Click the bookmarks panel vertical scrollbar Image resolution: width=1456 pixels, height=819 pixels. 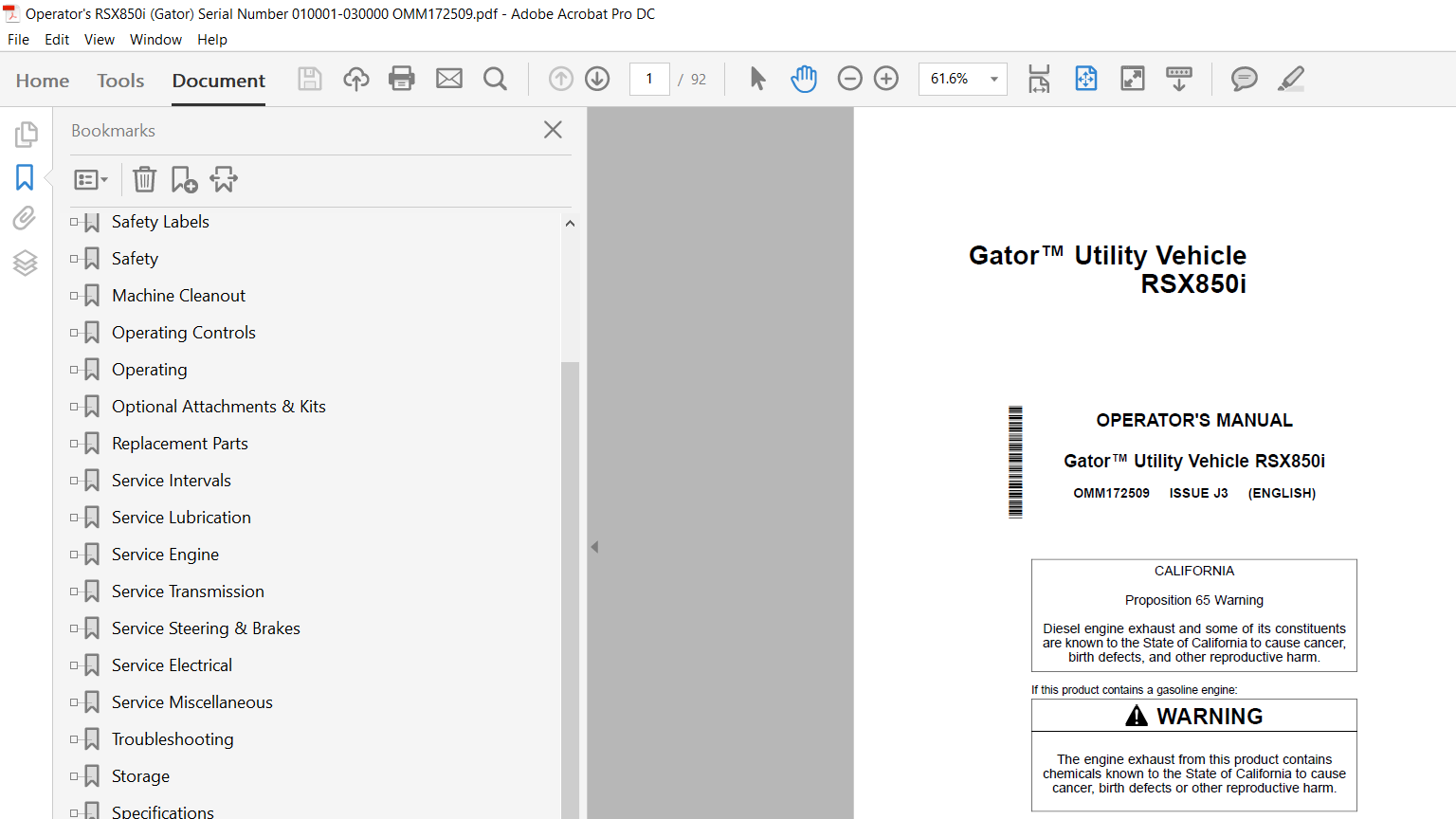(x=570, y=590)
